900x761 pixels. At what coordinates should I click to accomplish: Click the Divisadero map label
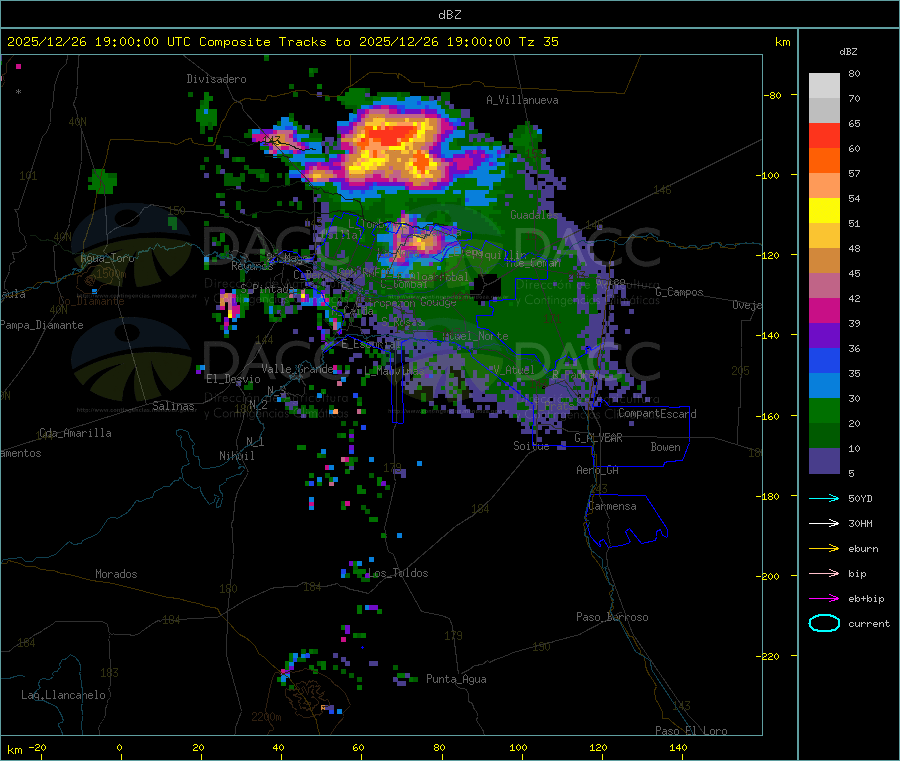(216, 79)
